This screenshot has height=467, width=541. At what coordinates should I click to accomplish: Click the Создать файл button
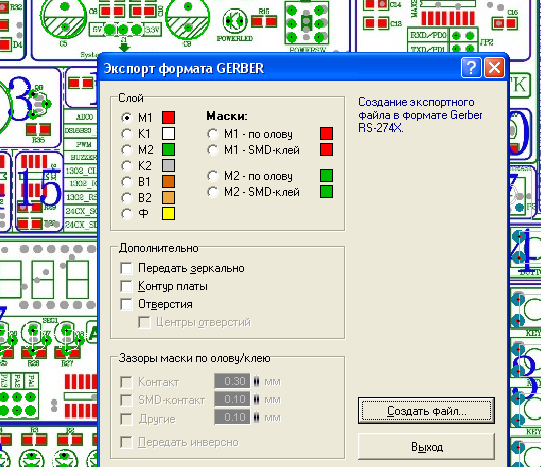pyautogui.click(x=426, y=411)
